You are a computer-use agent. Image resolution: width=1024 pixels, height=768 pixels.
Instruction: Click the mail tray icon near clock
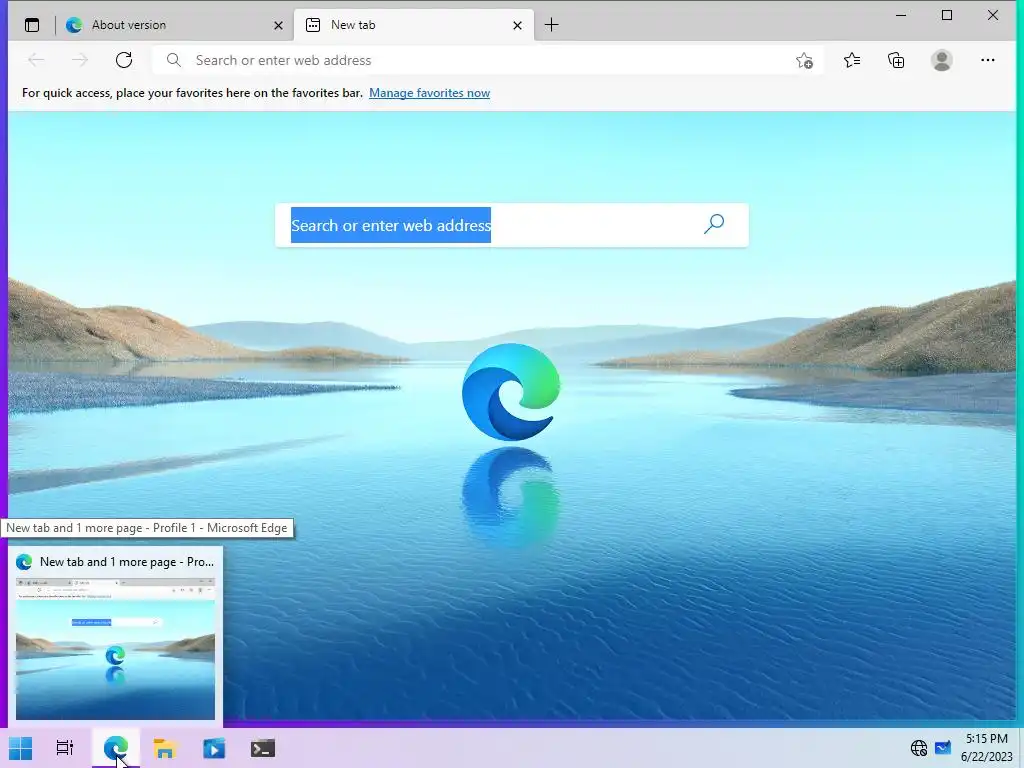tap(942, 748)
